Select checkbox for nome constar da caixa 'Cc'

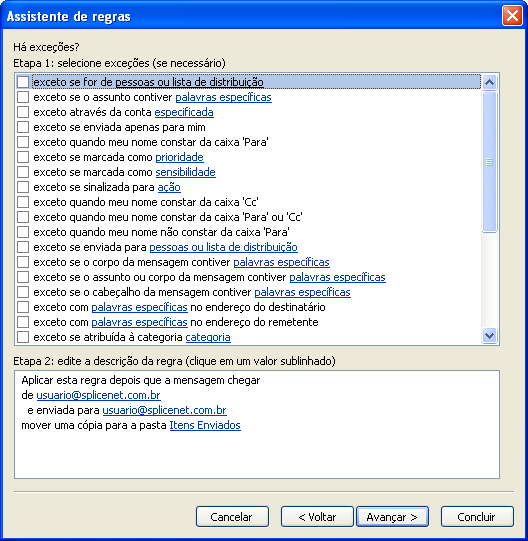pos(23,202)
